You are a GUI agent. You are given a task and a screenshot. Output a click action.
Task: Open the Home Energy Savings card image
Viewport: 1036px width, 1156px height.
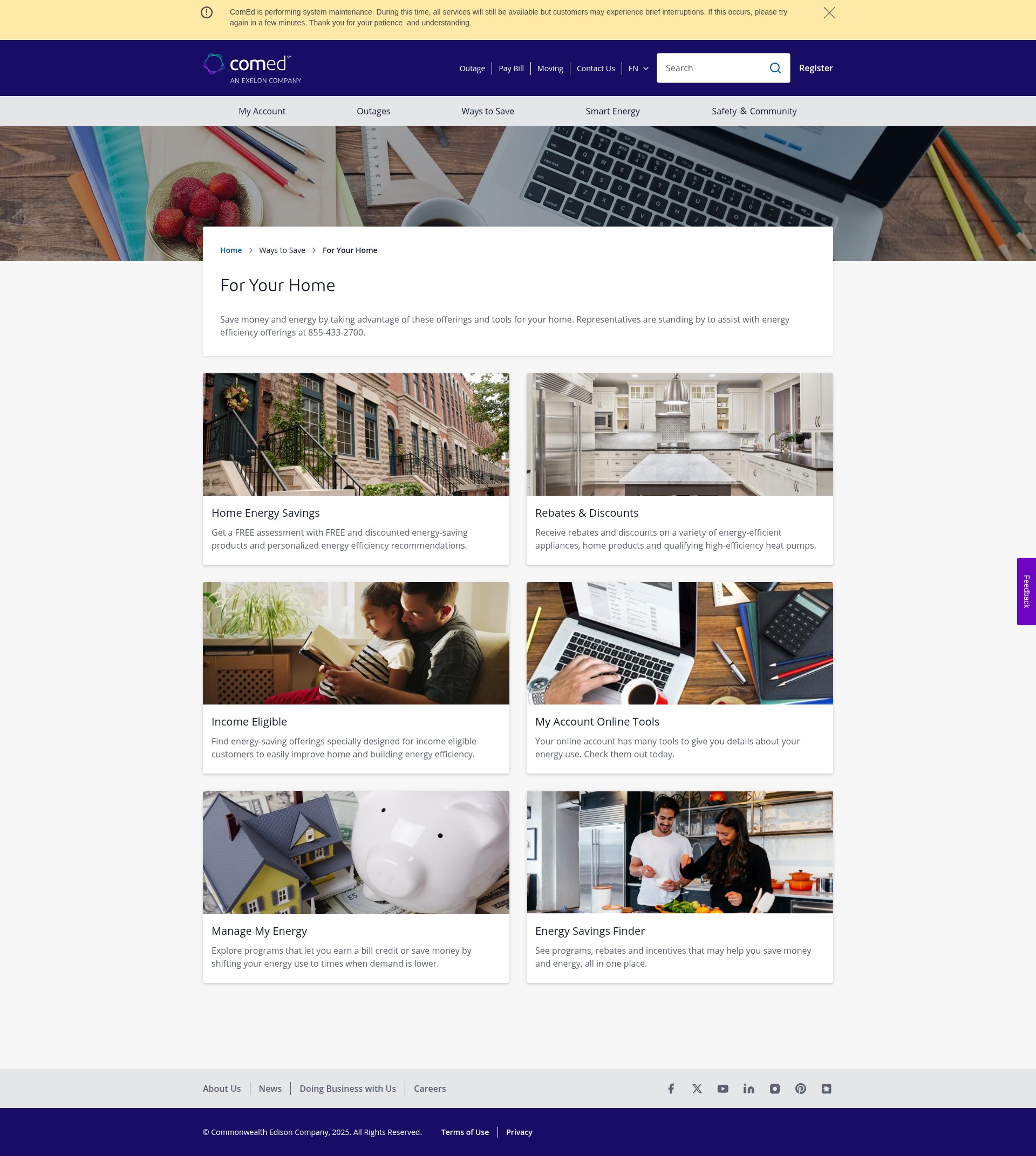(x=356, y=434)
